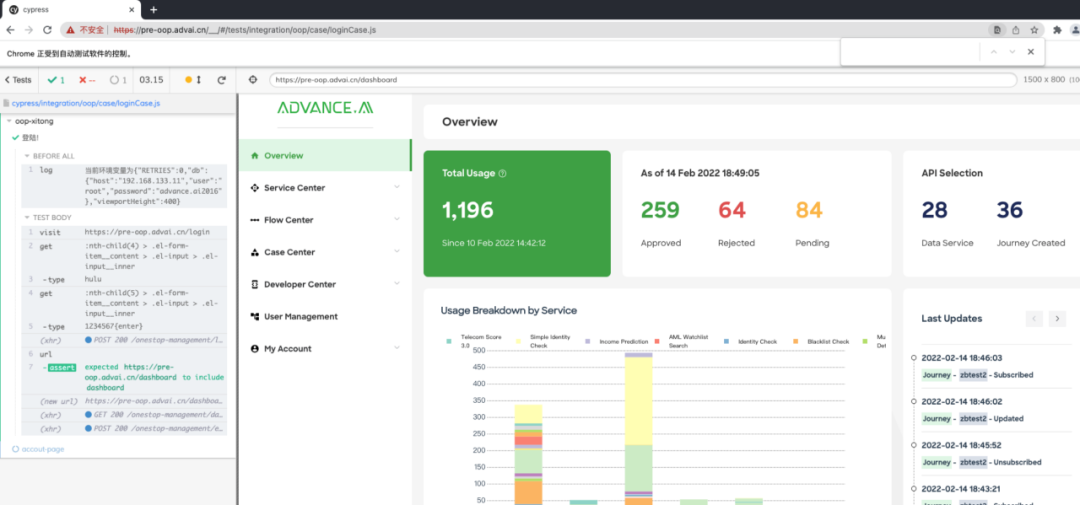Click the Cypress rerun tests icon
1080x505 pixels.
[221, 80]
